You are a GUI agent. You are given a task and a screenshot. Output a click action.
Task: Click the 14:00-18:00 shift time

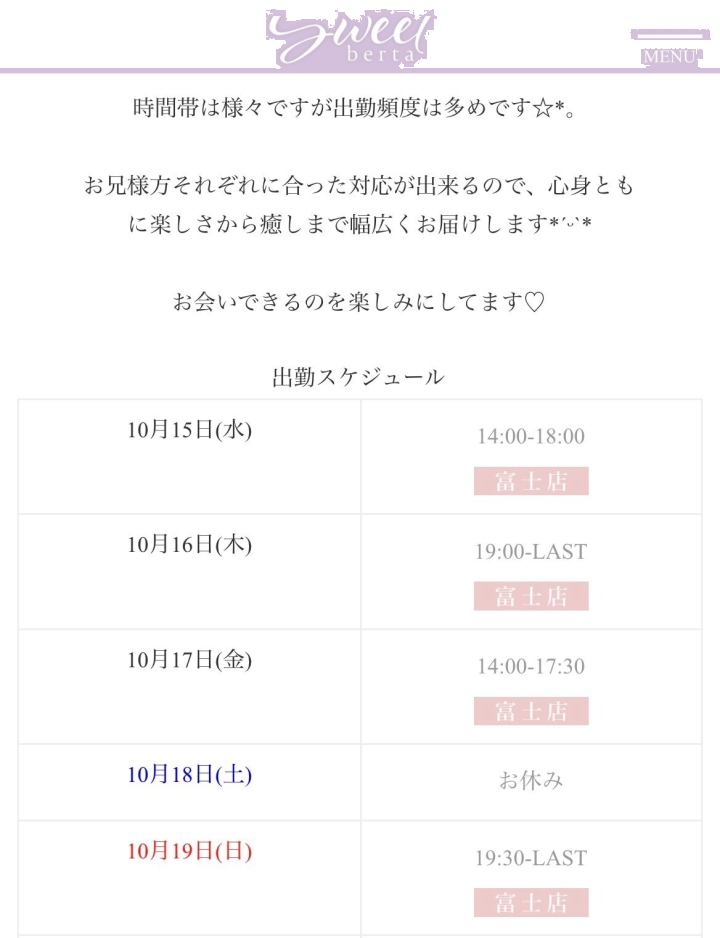click(x=531, y=436)
